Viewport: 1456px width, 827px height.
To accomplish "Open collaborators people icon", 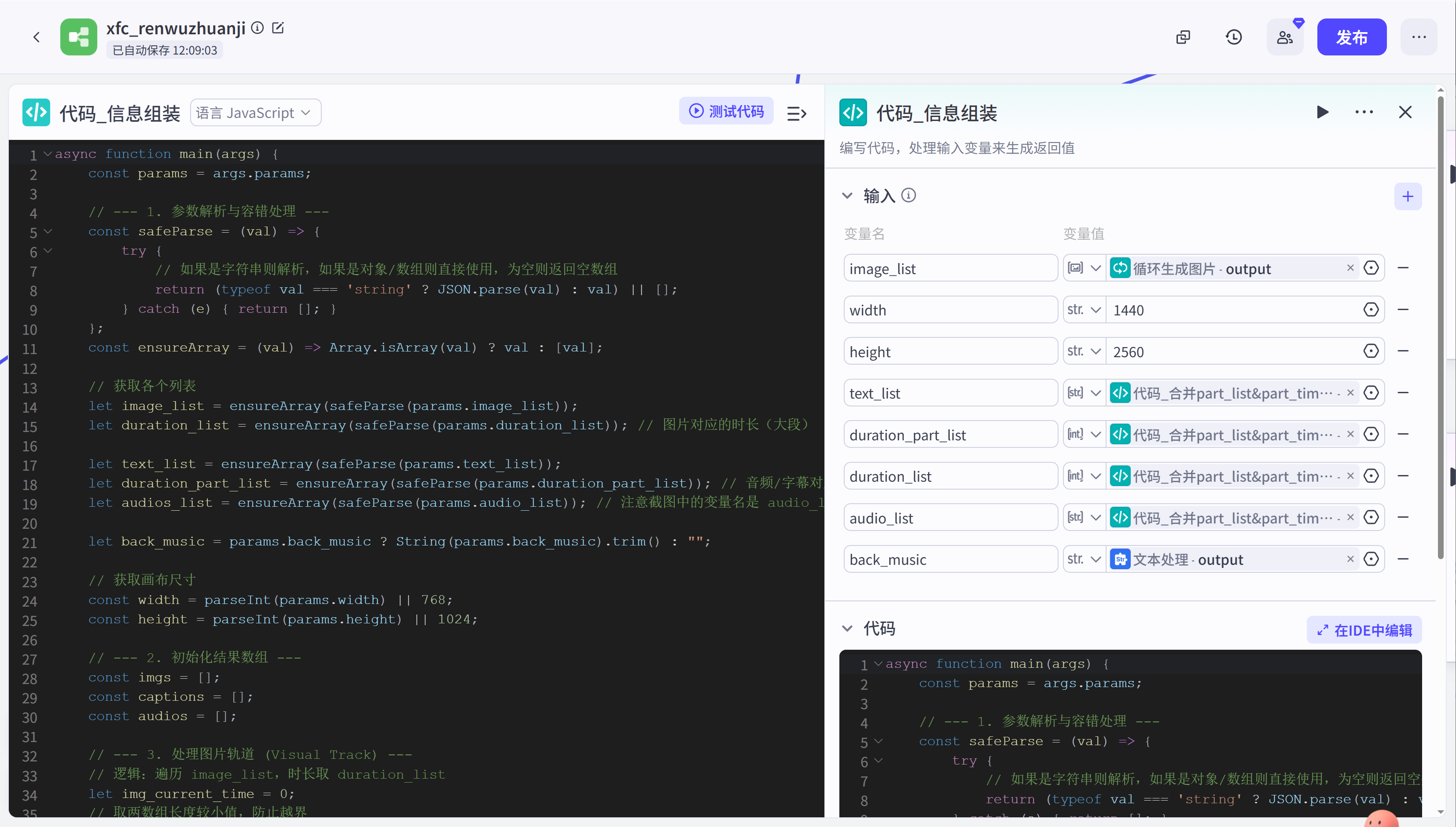I will click(x=1284, y=37).
